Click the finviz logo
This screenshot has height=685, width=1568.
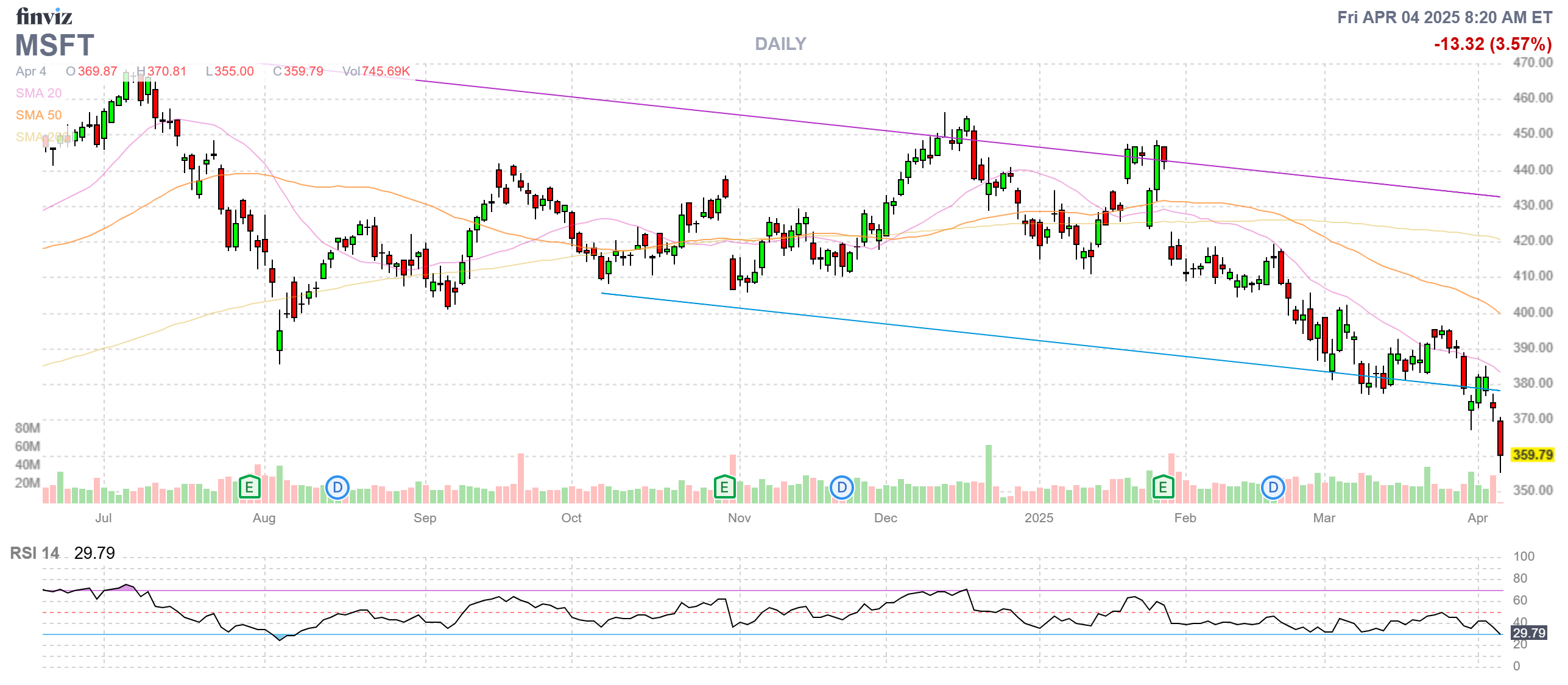44,16
